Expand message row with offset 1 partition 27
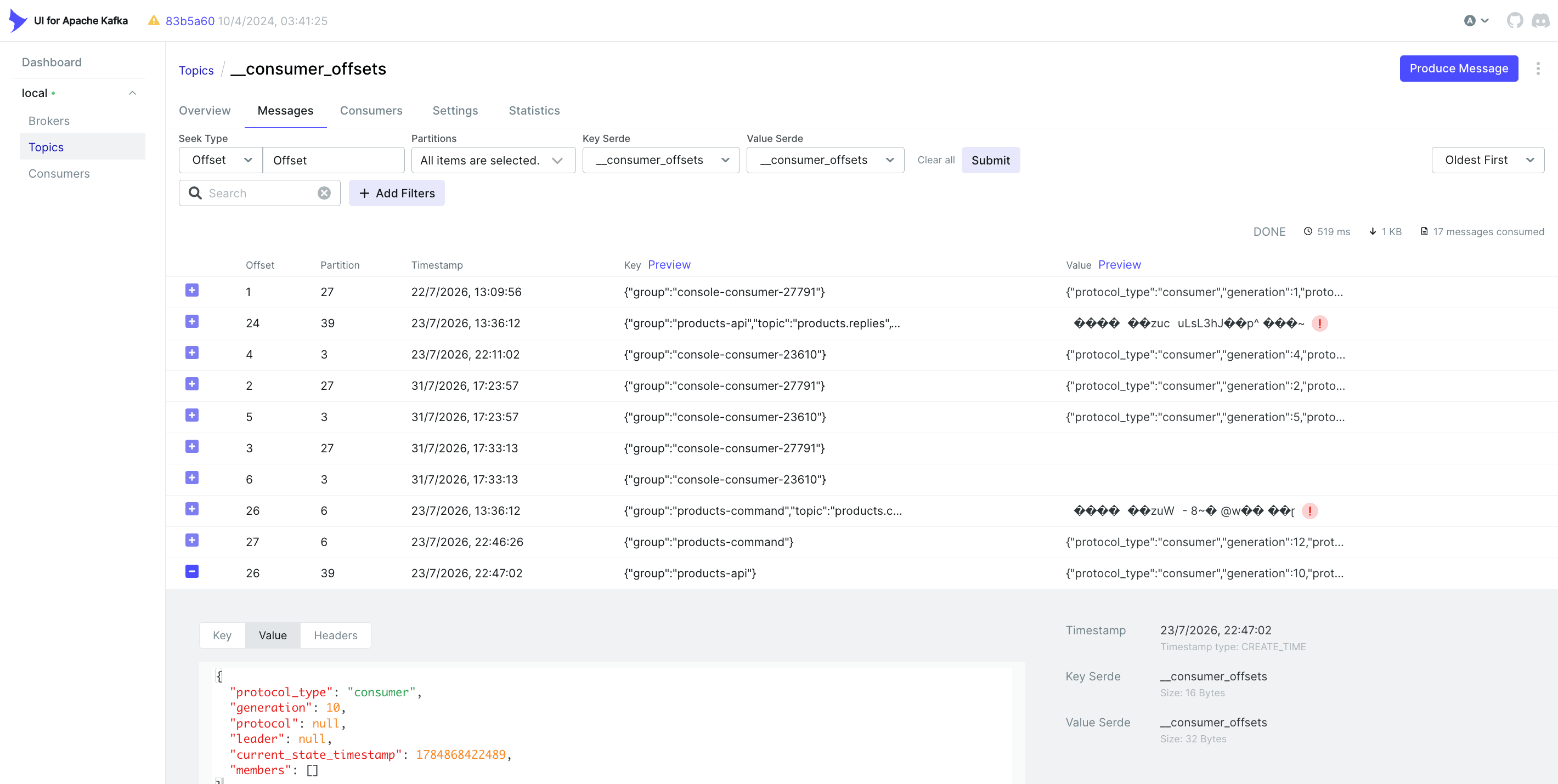Screen dimensions: 1558x784 coord(191,290)
